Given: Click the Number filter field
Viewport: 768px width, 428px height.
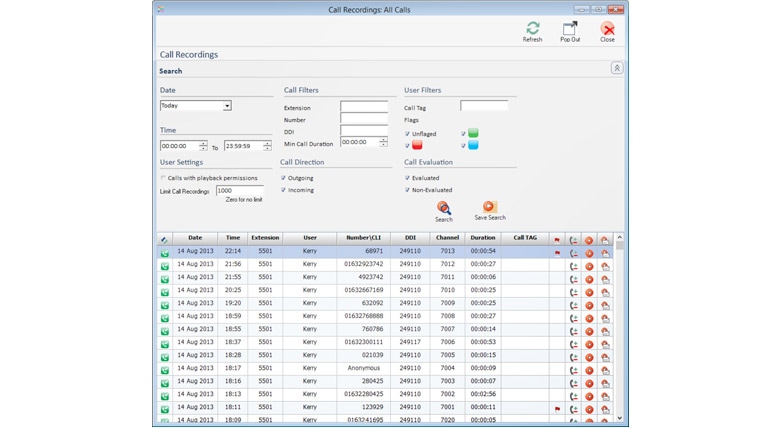Looking at the screenshot, I should 364,118.
